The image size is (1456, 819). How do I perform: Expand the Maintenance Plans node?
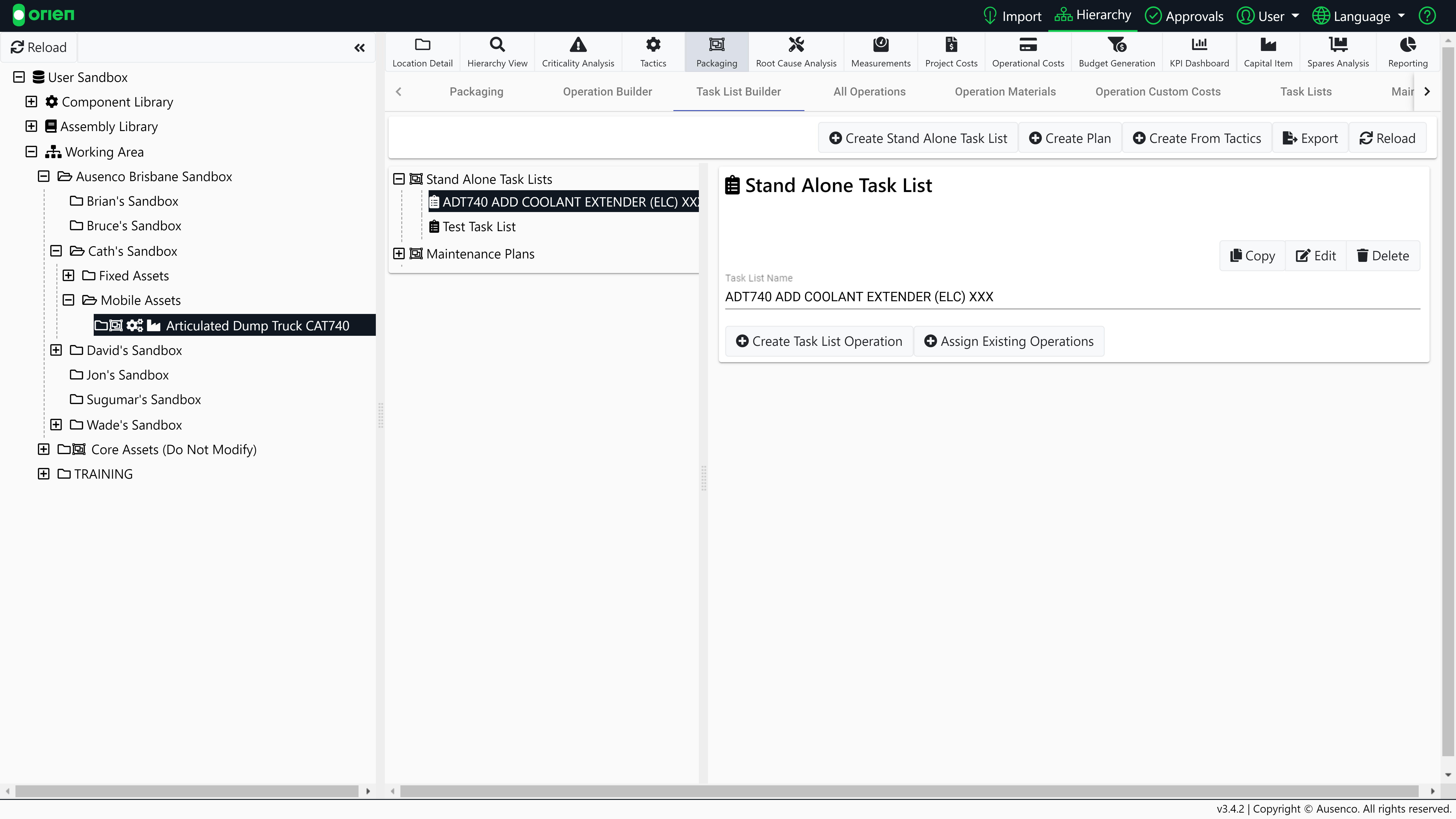[399, 254]
